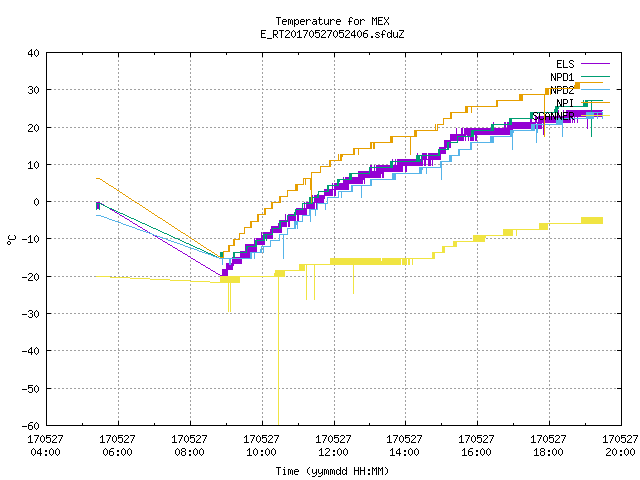Image resolution: width=640 pixels, height=480 pixels.
Task: Click the chart title 'Temperature for MEX'
Action: [332, 21]
